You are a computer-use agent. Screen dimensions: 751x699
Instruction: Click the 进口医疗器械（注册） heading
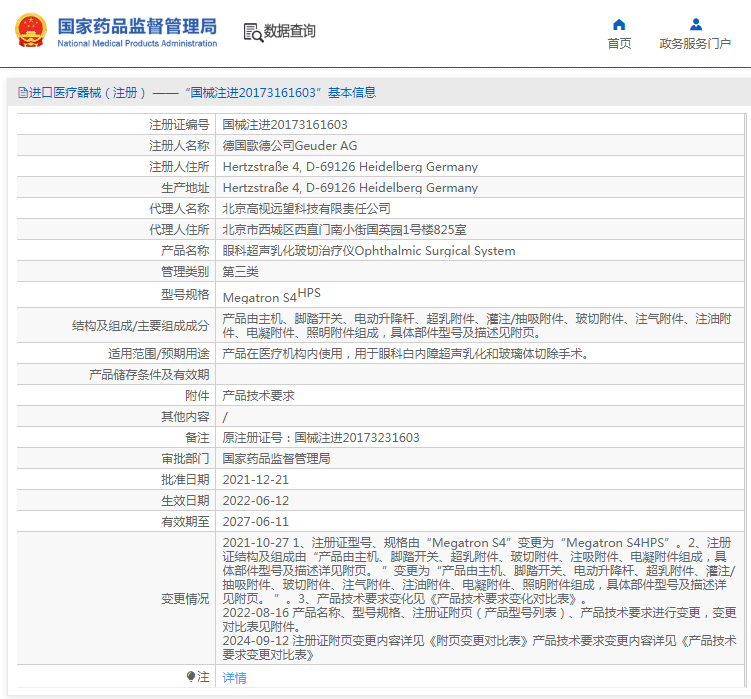[88, 92]
